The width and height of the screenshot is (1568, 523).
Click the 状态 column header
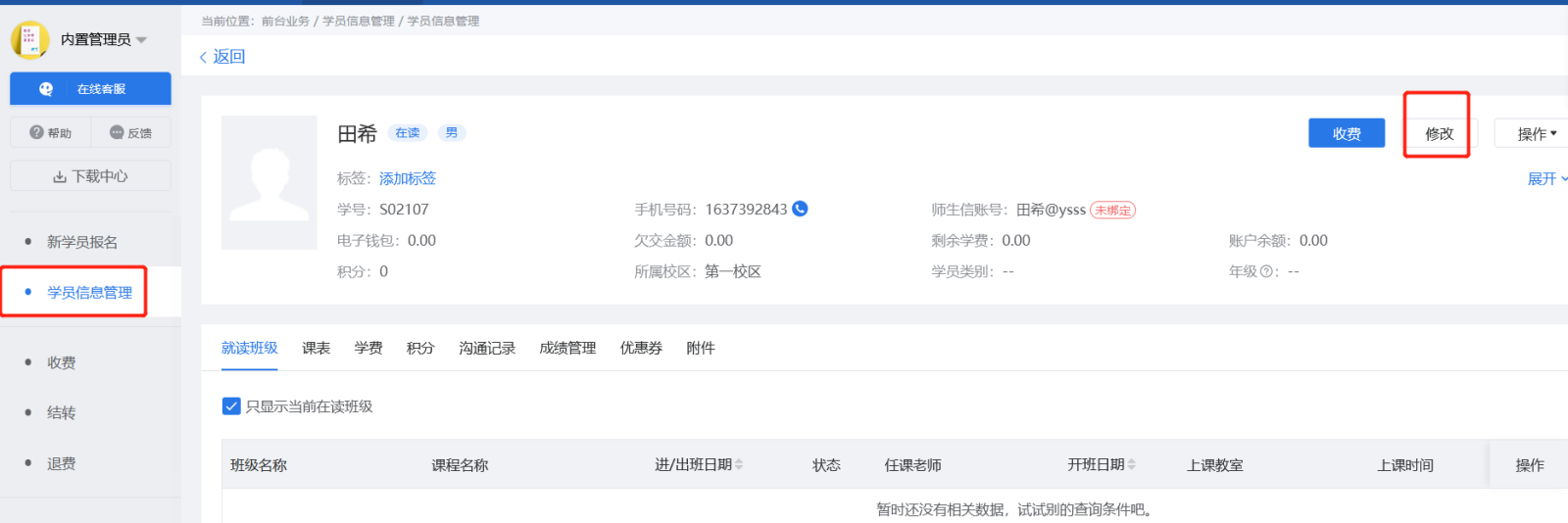click(x=826, y=465)
